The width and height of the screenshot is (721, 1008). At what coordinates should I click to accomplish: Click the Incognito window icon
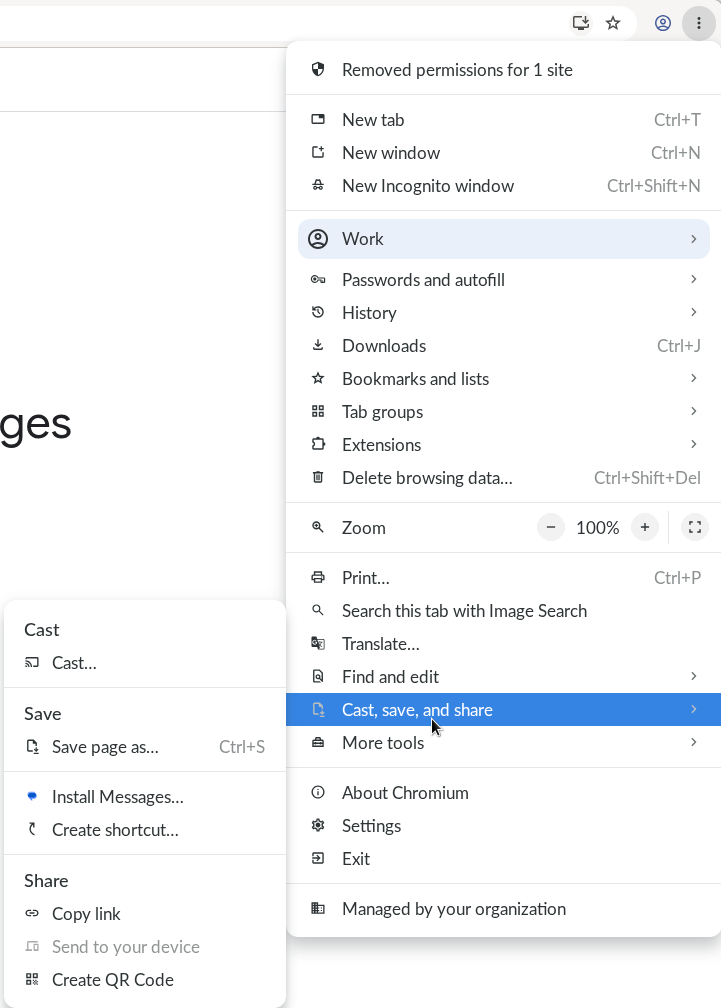click(318, 186)
